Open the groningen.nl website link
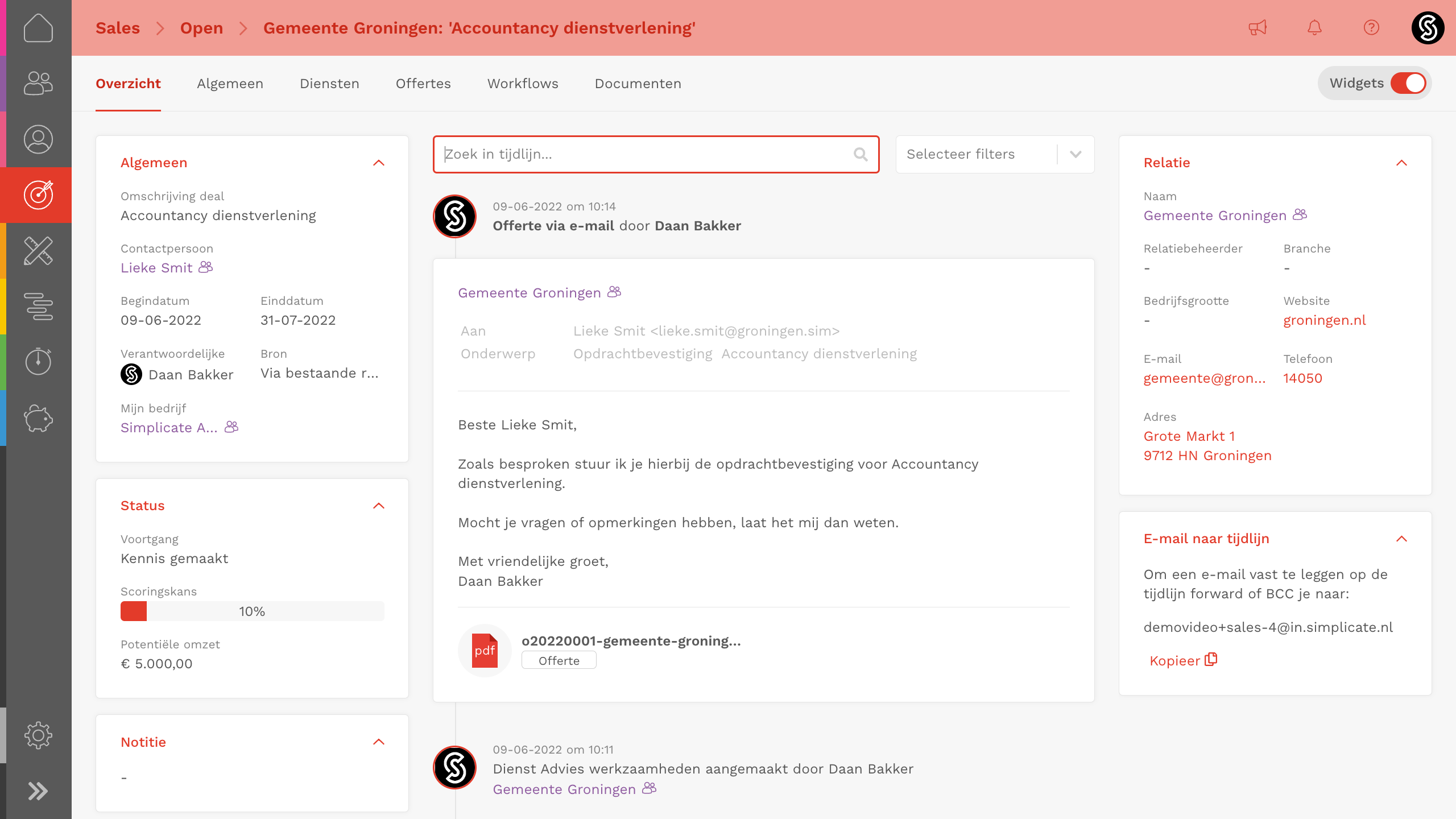Viewport: 1456px width, 819px height. (x=1324, y=320)
